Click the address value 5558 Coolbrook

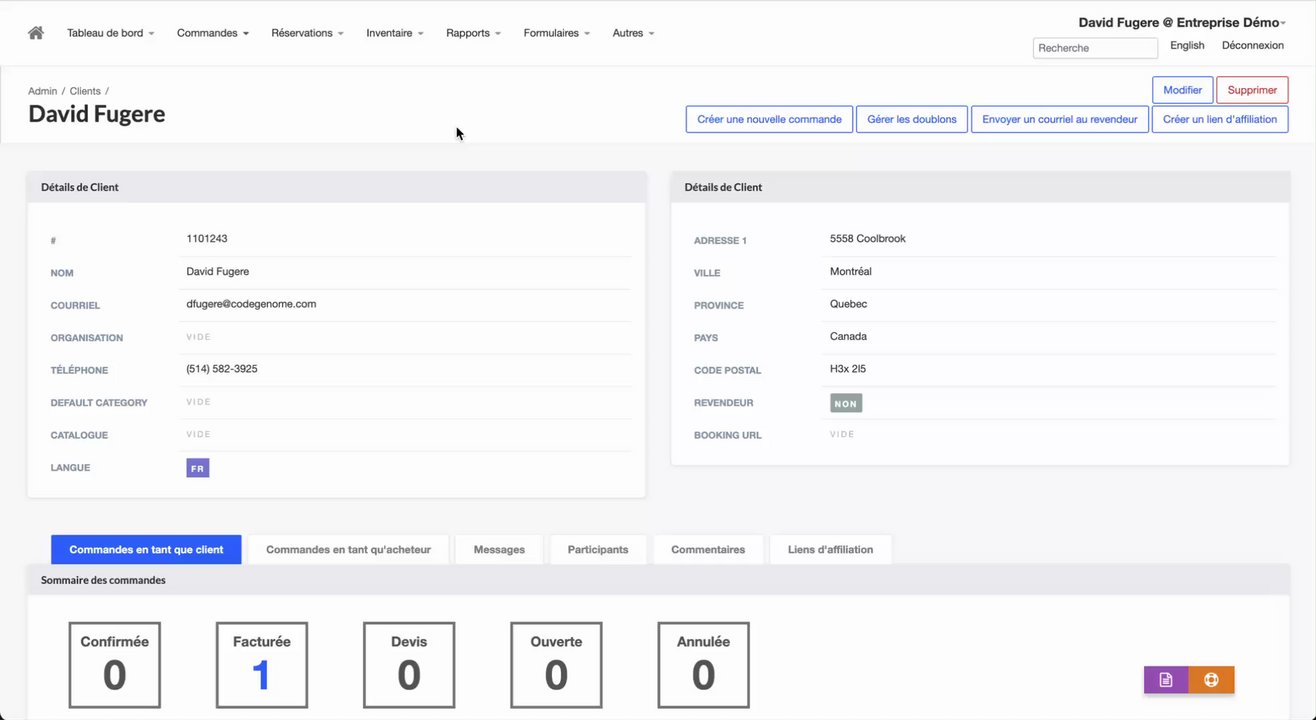click(868, 239)
